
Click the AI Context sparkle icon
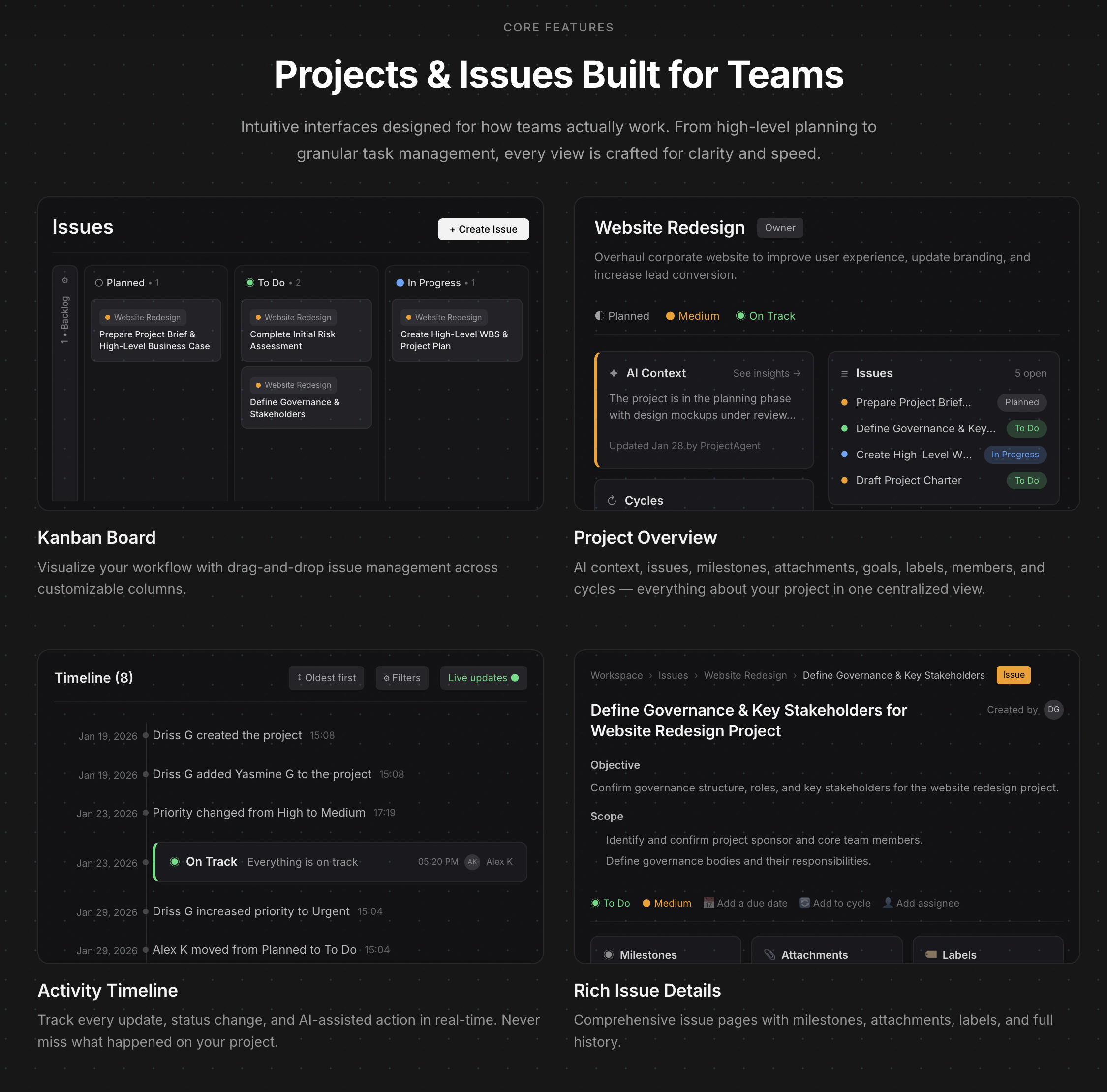pos(614,373)
